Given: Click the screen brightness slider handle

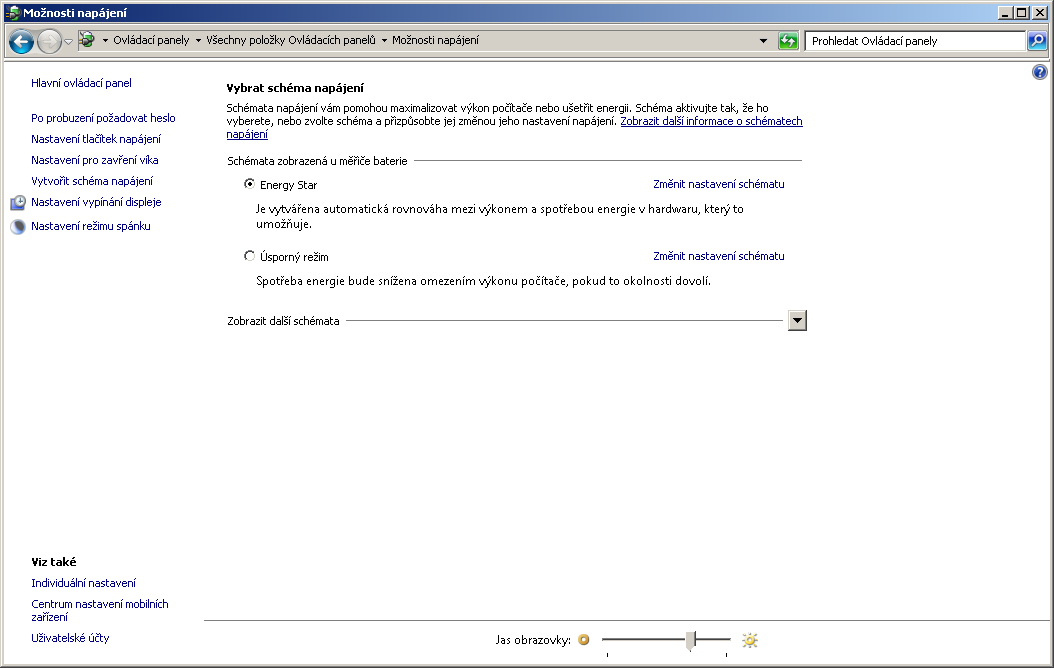Looking at the screenshot, I should tap(690, 640).
